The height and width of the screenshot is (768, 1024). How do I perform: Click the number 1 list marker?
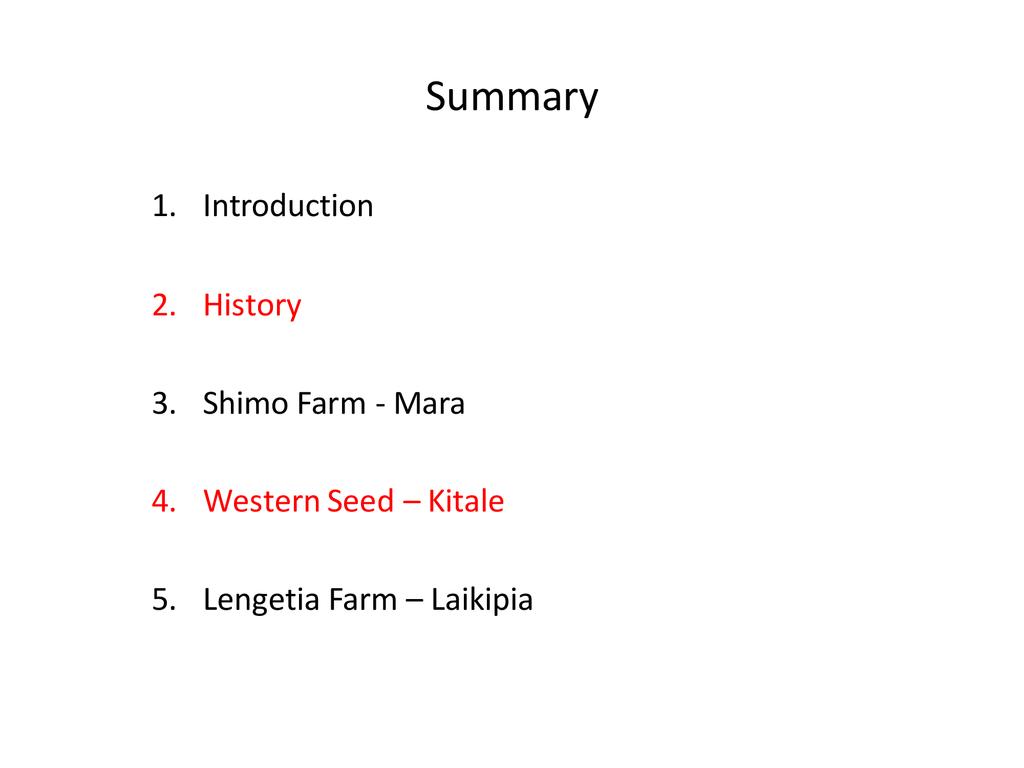pyautogui.click(x=163, y=206)
